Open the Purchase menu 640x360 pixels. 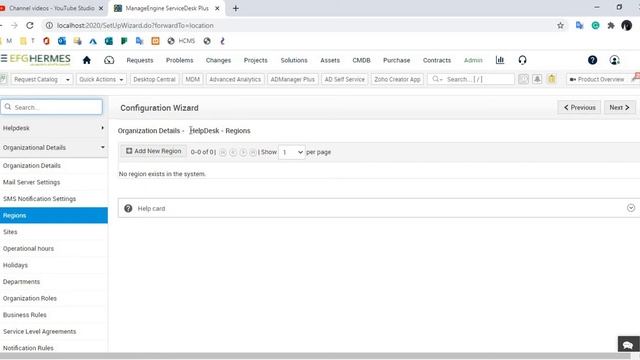[396, 60]
